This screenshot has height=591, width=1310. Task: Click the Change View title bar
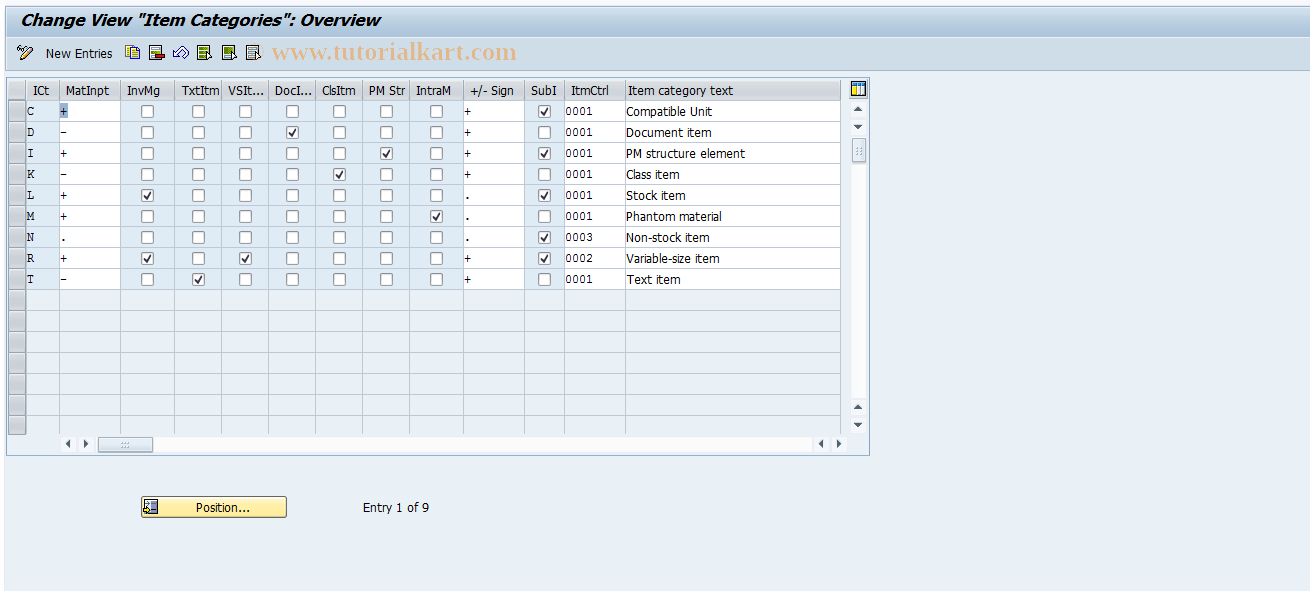tap(200, 19)
